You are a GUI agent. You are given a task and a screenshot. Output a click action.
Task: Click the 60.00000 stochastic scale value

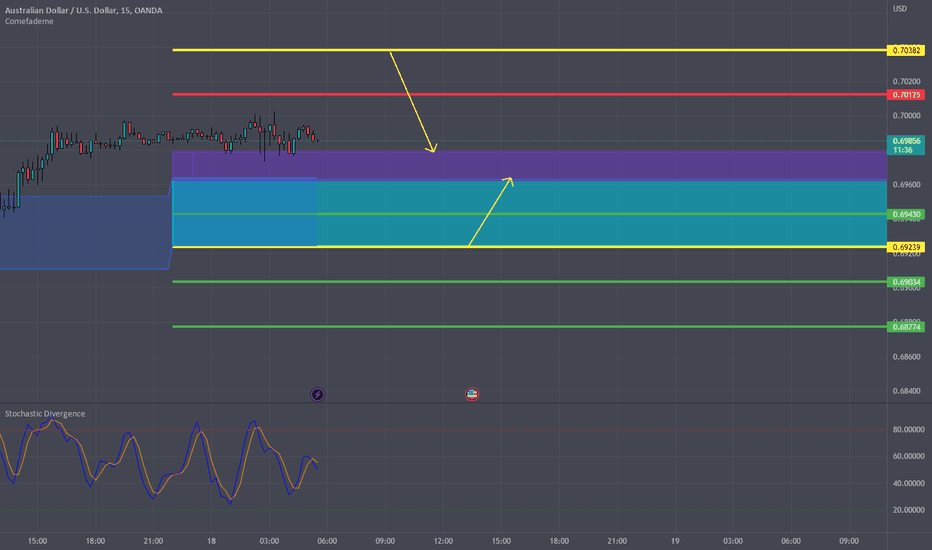point(908,456)
